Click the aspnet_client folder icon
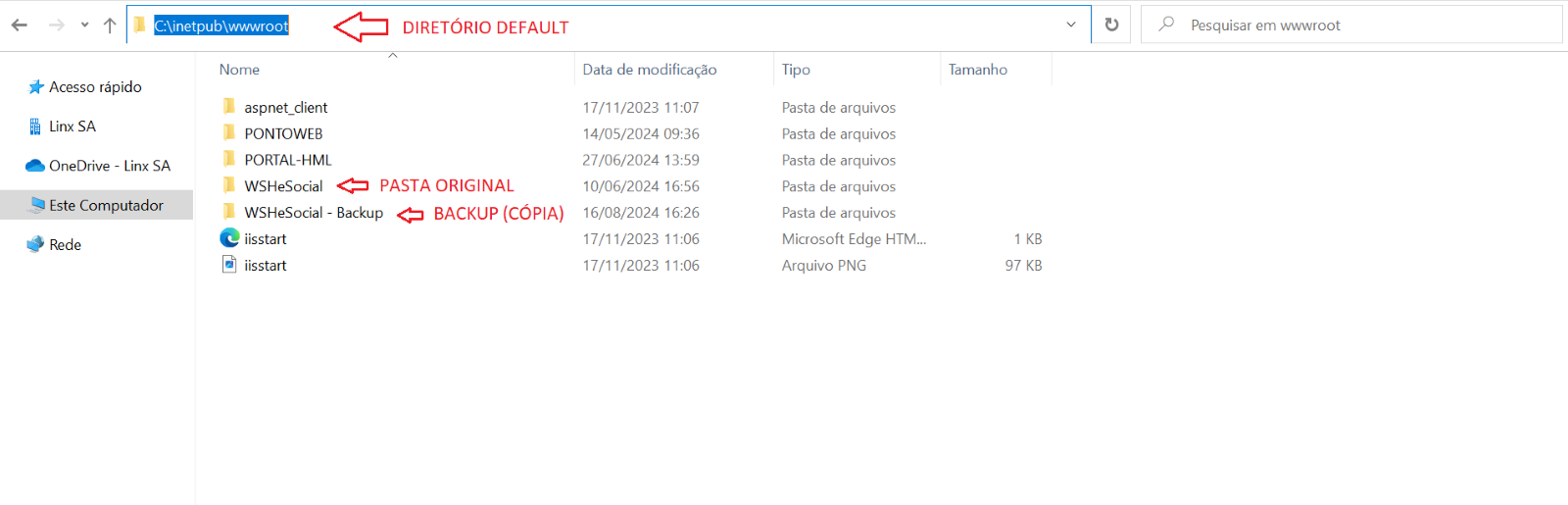Viewport: 1568px width, 505px height. 229,107
